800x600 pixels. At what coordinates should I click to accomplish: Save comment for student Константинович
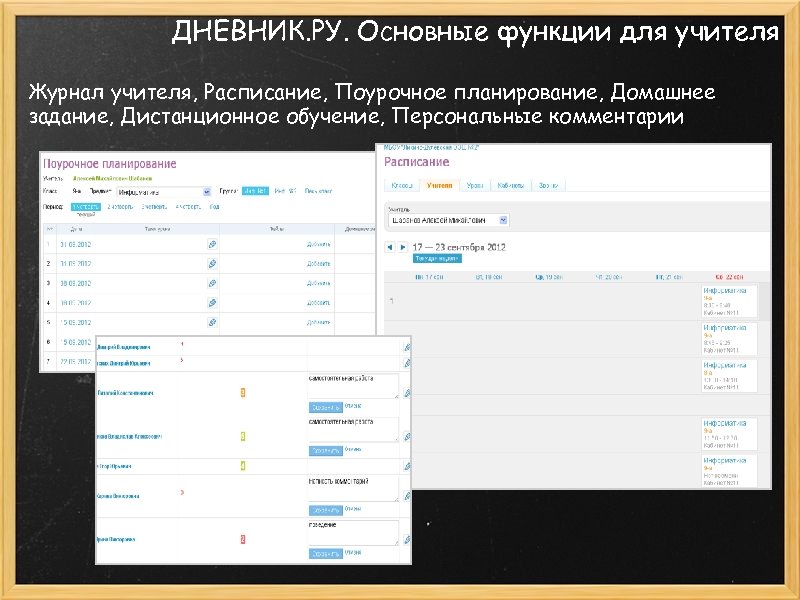pos(326,408)
